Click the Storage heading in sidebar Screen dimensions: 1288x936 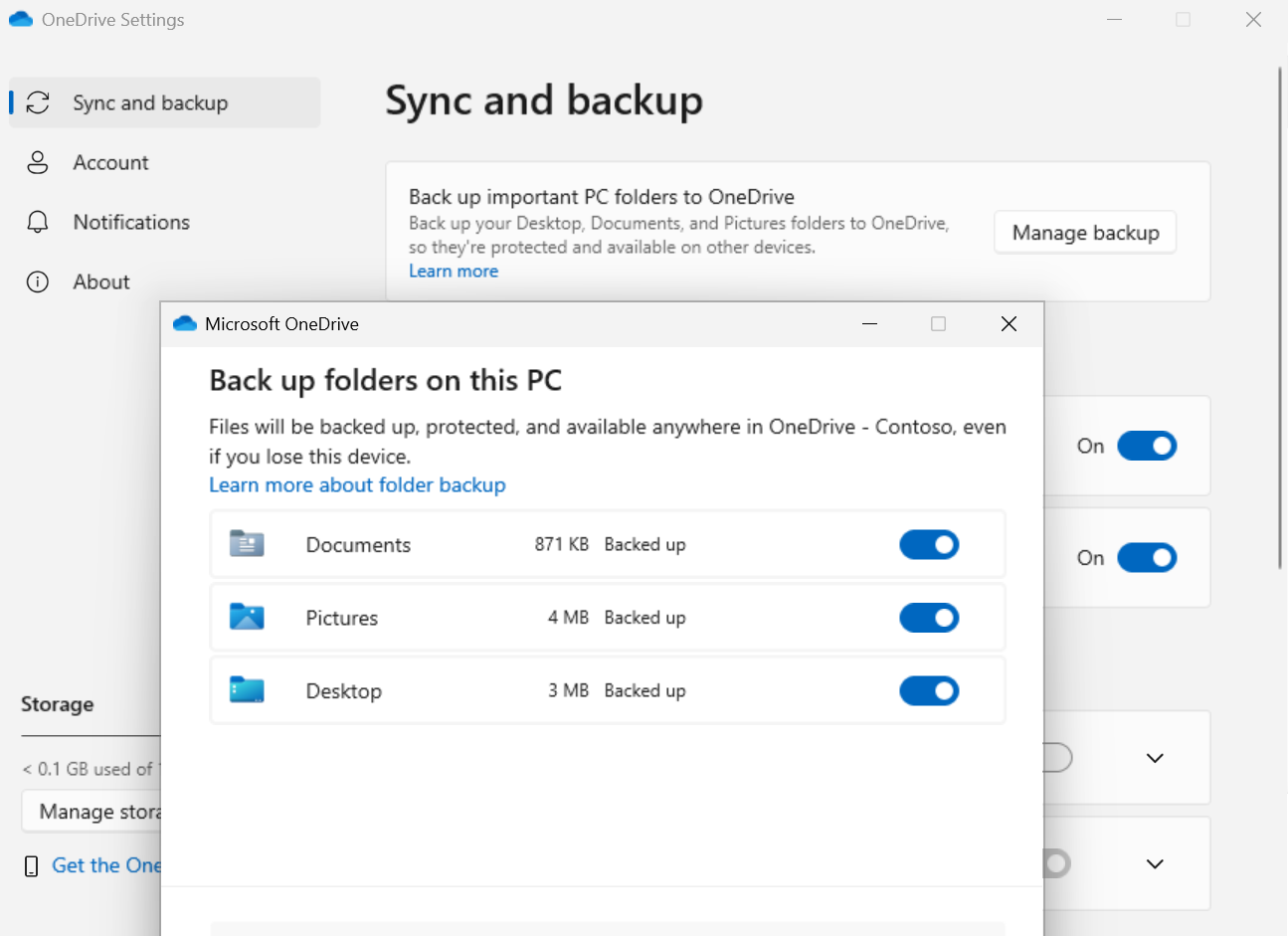point(57,703)
